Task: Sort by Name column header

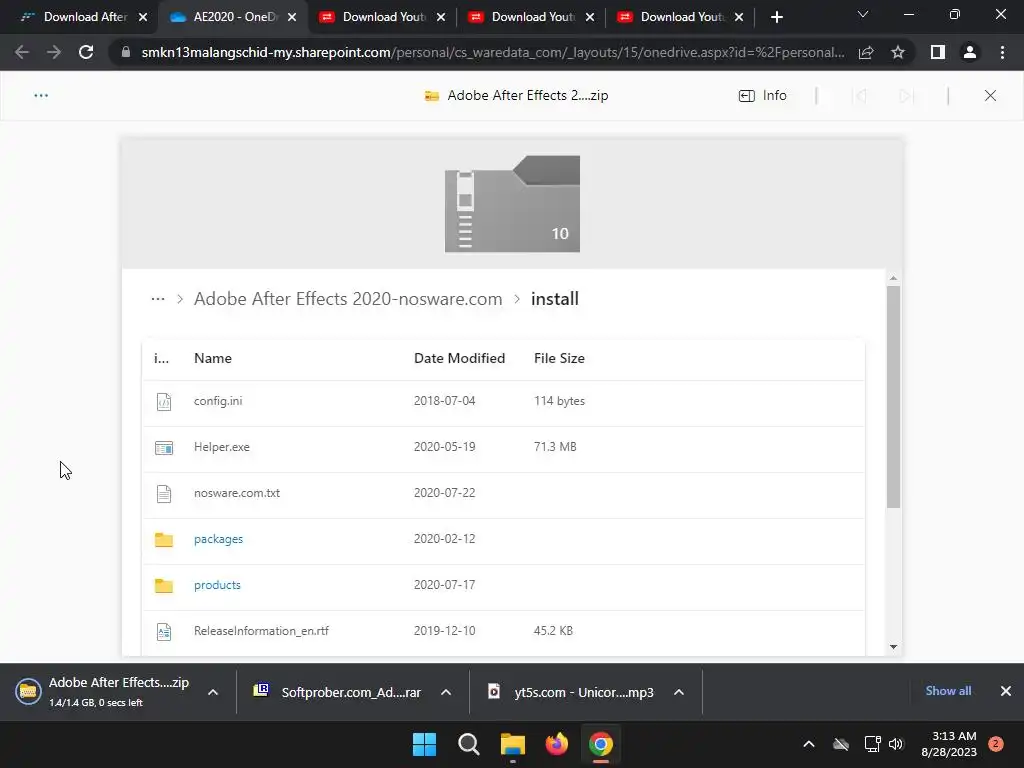Action: click(213, 358)
